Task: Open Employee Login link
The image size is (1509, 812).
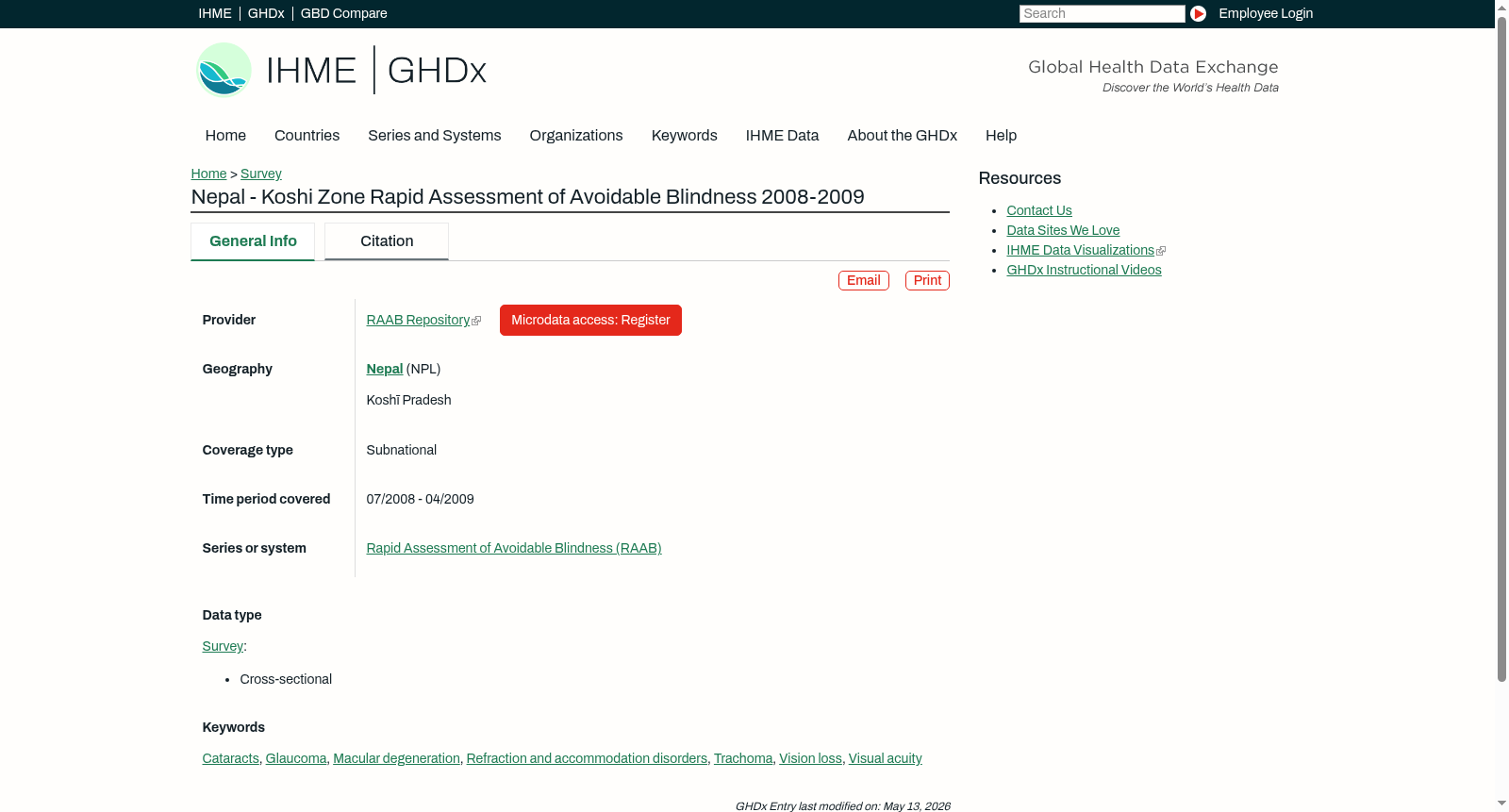Action: pos(1266,13)
